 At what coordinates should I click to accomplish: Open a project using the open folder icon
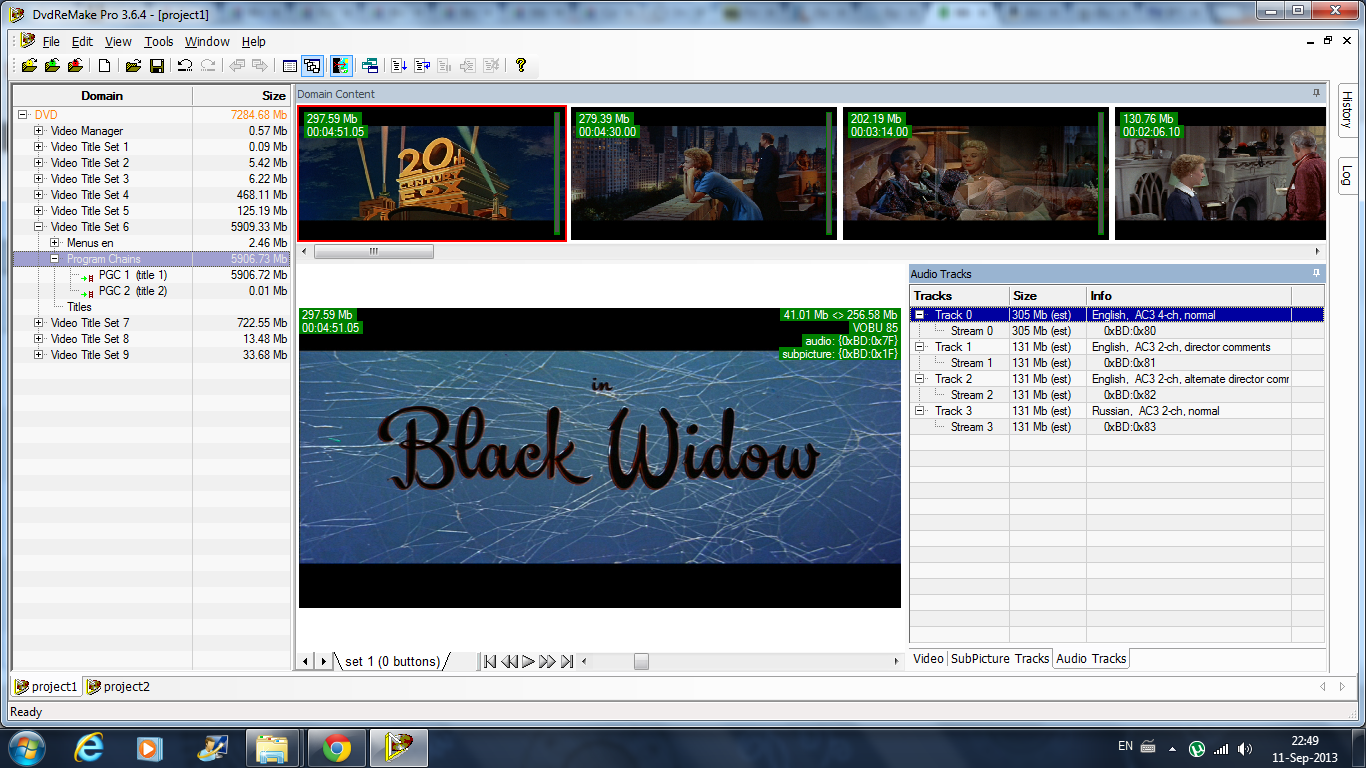[132, 66]
